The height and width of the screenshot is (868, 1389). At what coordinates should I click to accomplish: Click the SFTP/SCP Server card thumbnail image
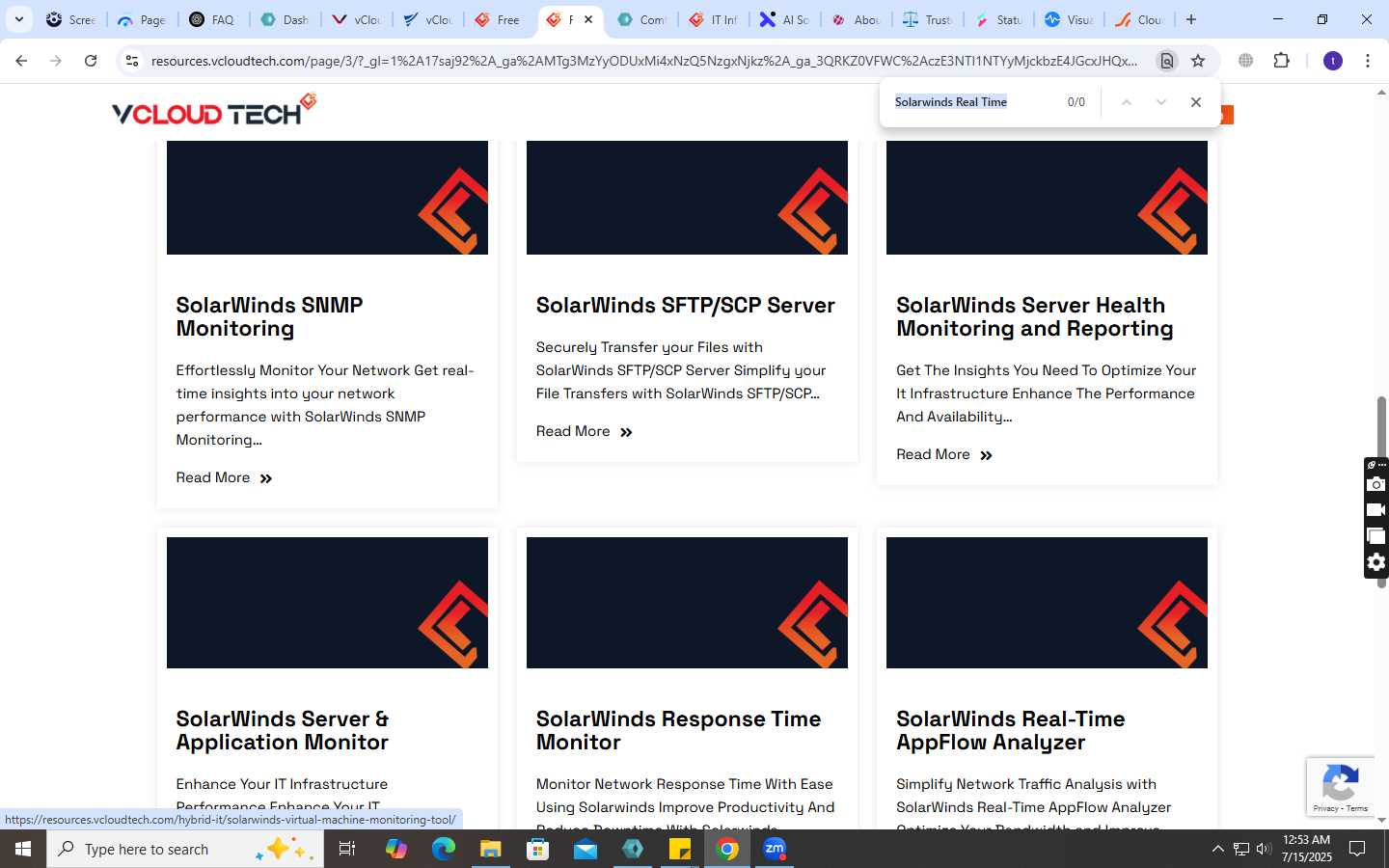(687, 198)
